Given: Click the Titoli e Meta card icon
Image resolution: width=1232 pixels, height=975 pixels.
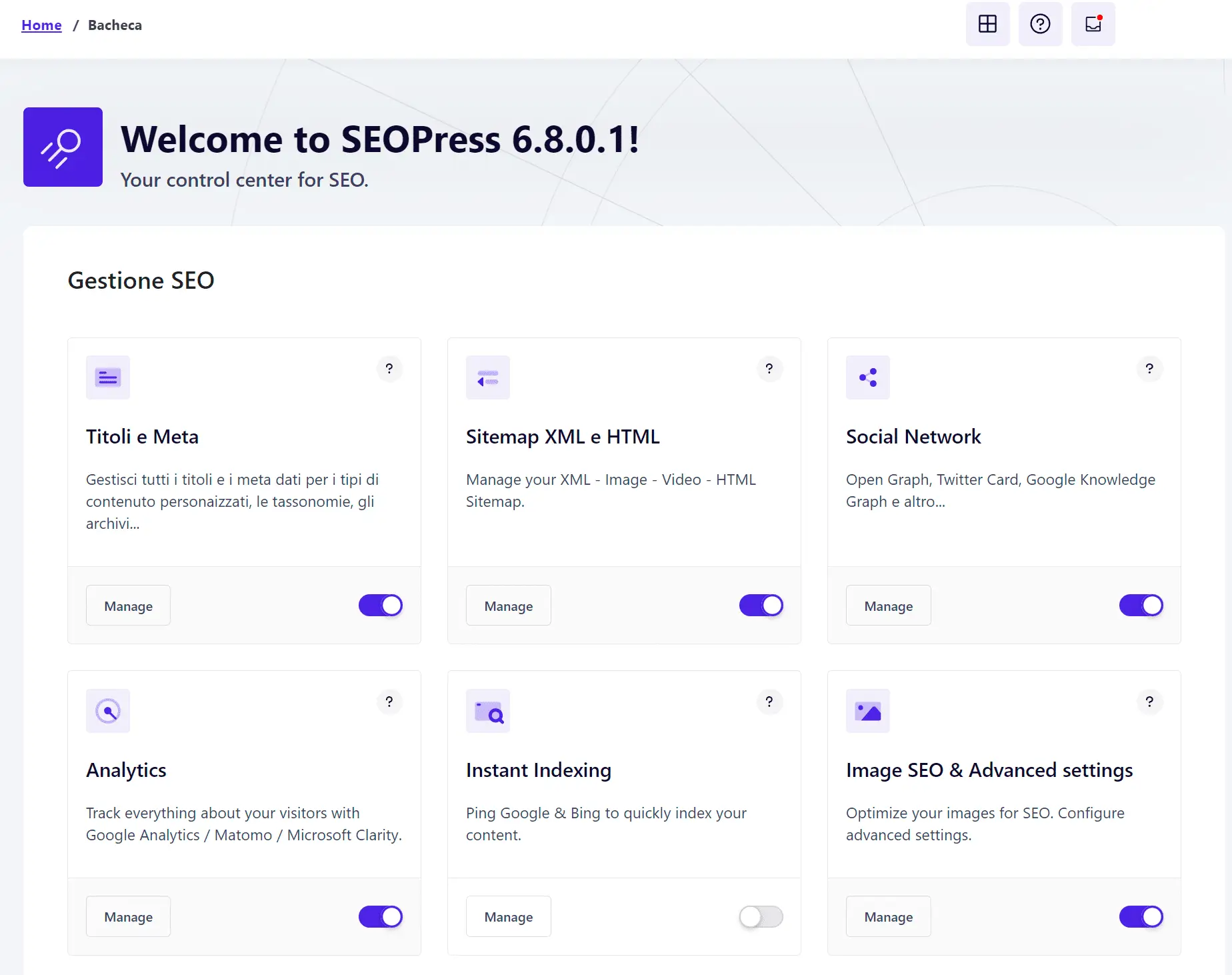Looking at the screenshot, I should [x=108, y=377].
